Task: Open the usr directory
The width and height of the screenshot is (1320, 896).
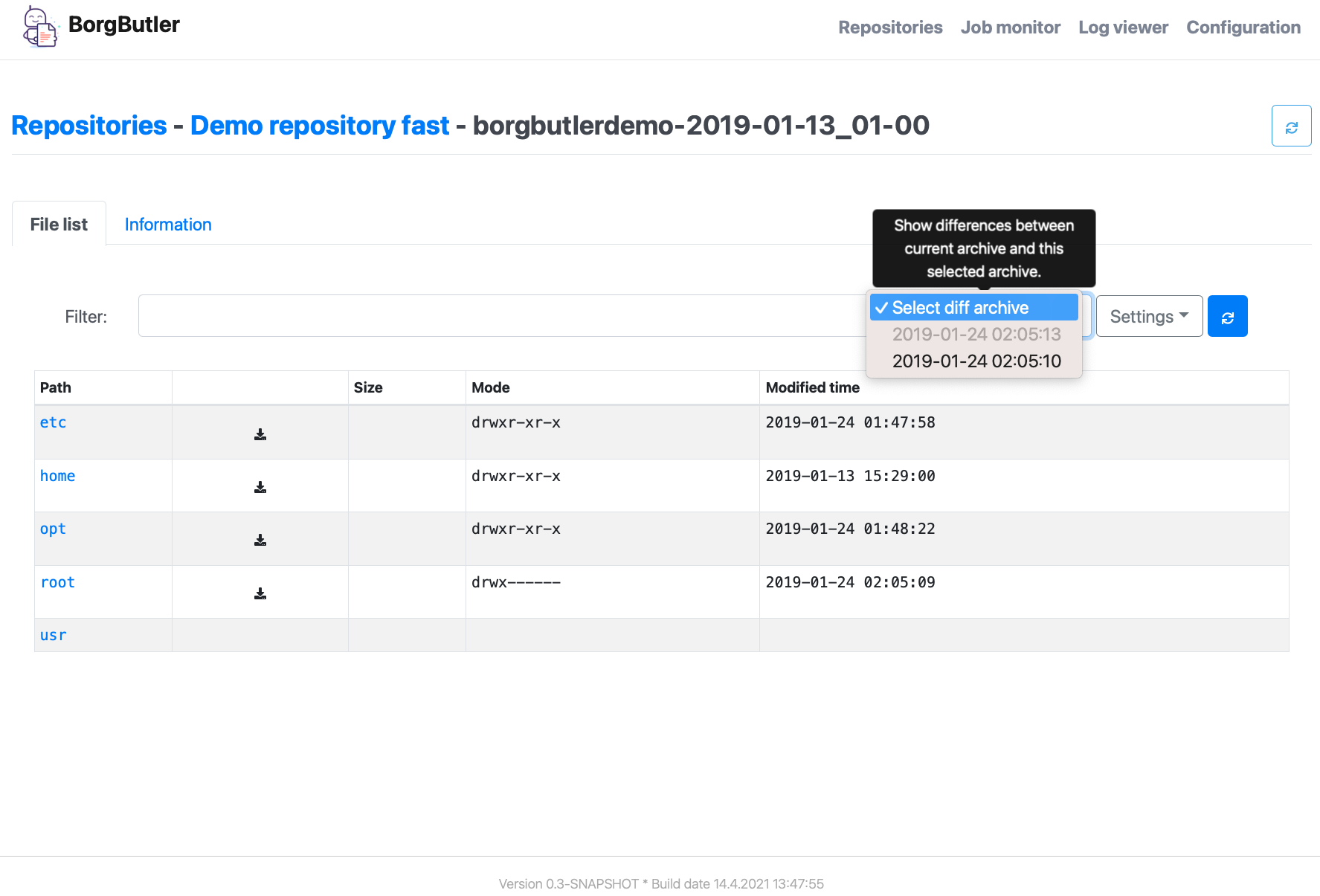Action: (x=54, y=635)
